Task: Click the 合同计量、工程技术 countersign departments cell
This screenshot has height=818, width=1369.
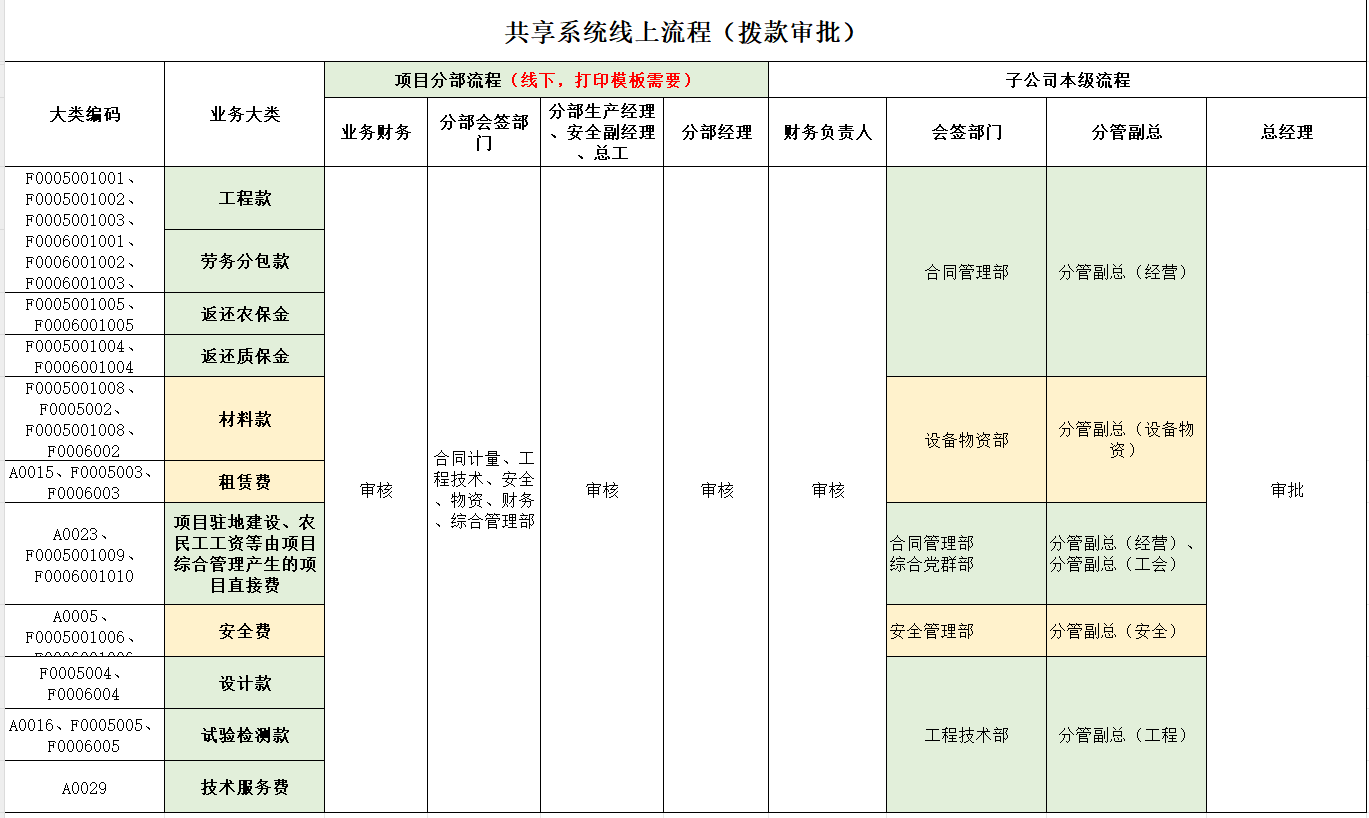Action: click(x=484, y=490)
